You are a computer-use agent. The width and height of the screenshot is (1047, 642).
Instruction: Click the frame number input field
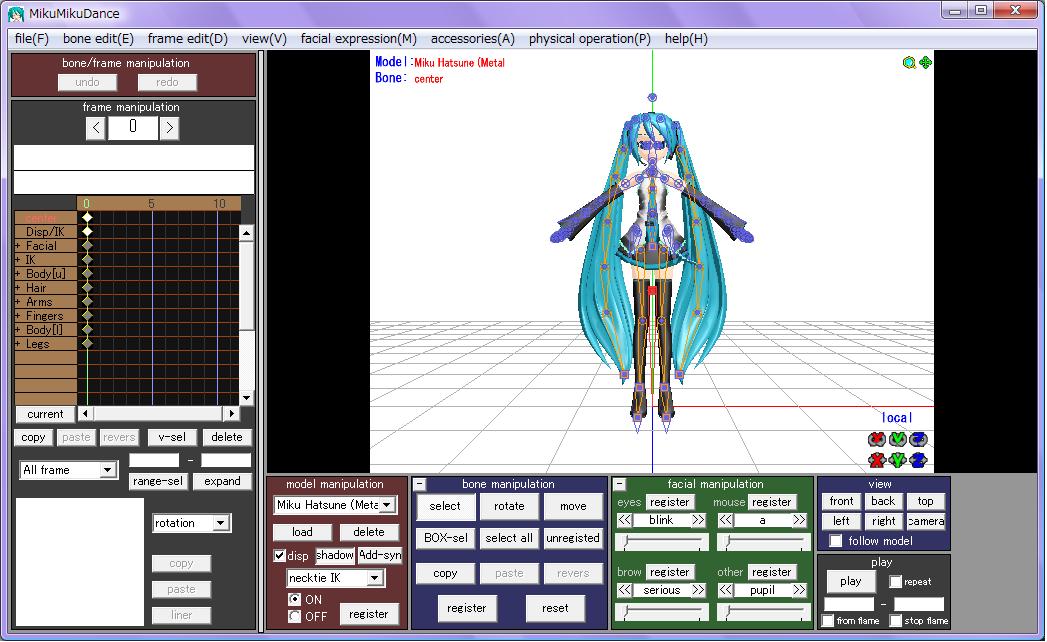133,128
